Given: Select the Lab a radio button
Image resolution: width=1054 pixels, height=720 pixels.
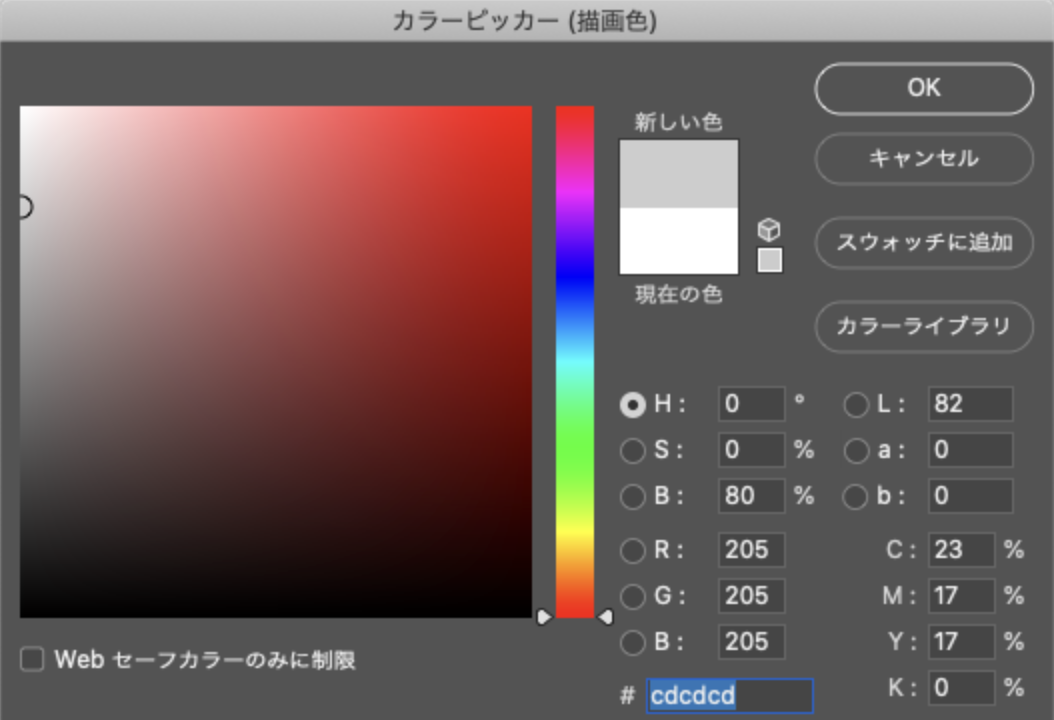Looking at the screenshot, I should coord(857,451).
